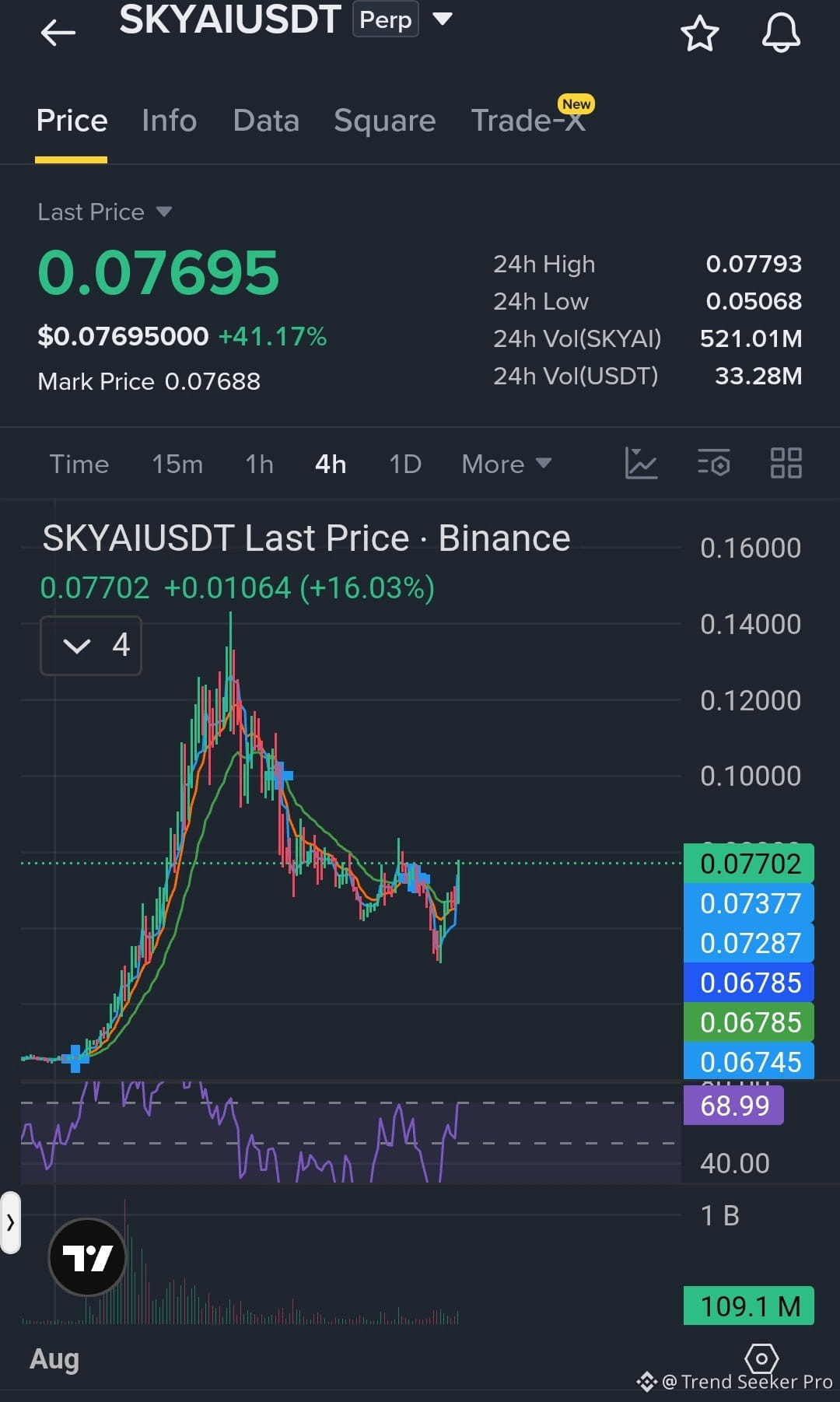Click the blue cross marker at chart start

pos(75,1058)
